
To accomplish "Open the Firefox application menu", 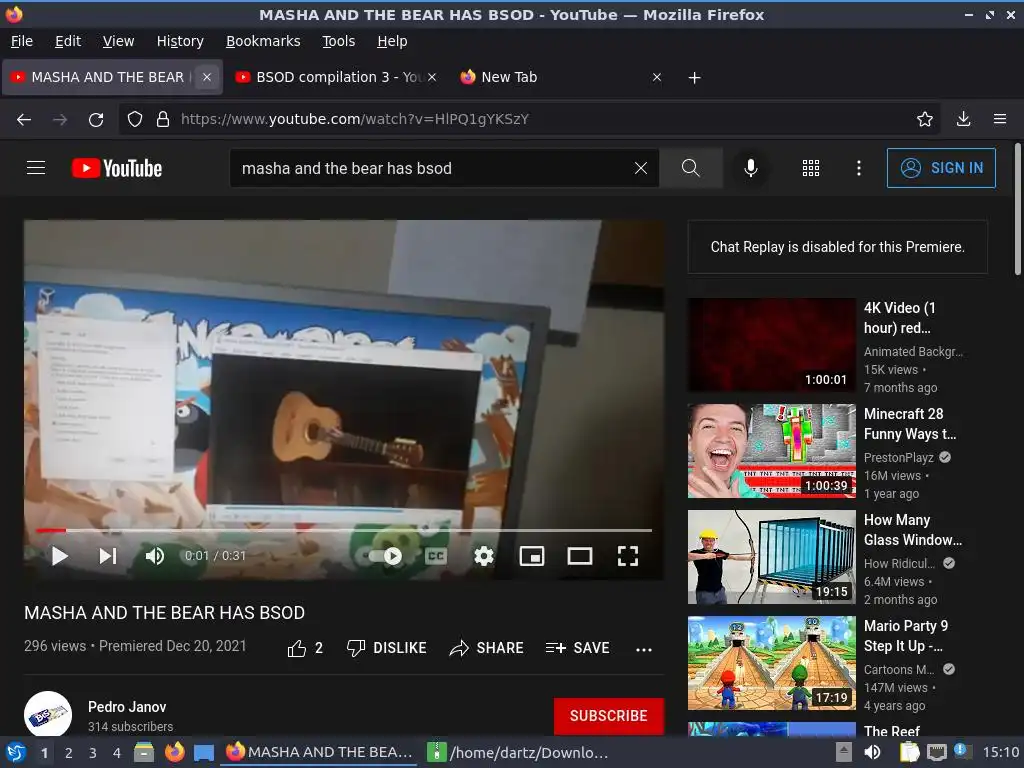I will coord(999,119).
